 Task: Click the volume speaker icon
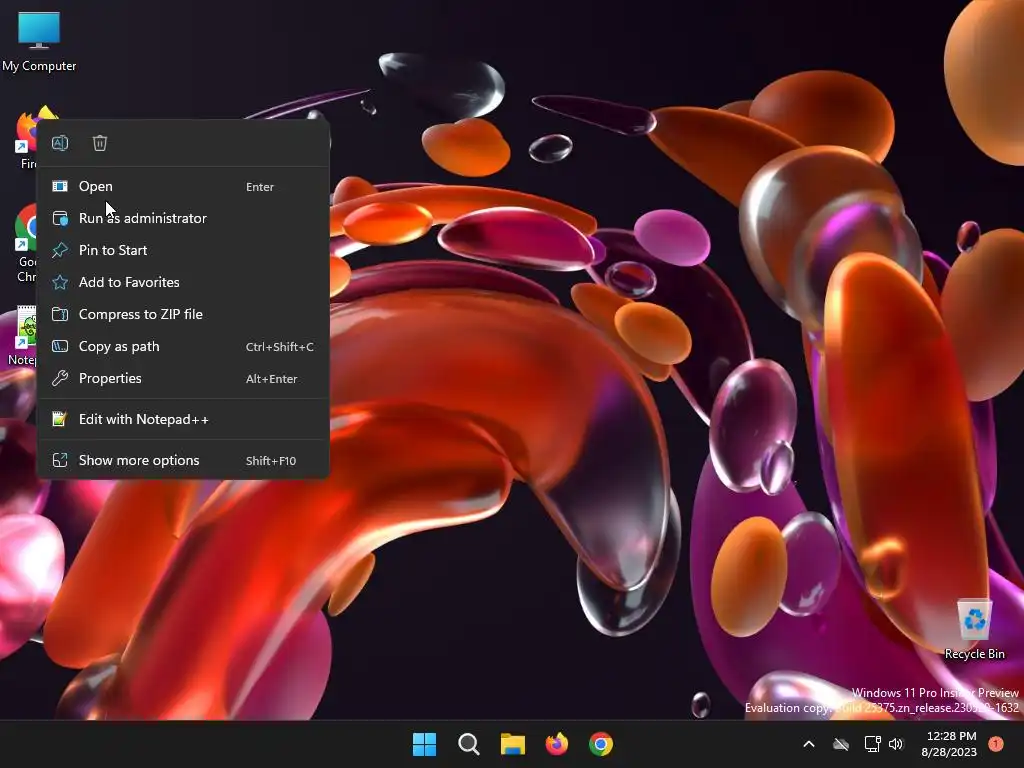pos(896,744)
